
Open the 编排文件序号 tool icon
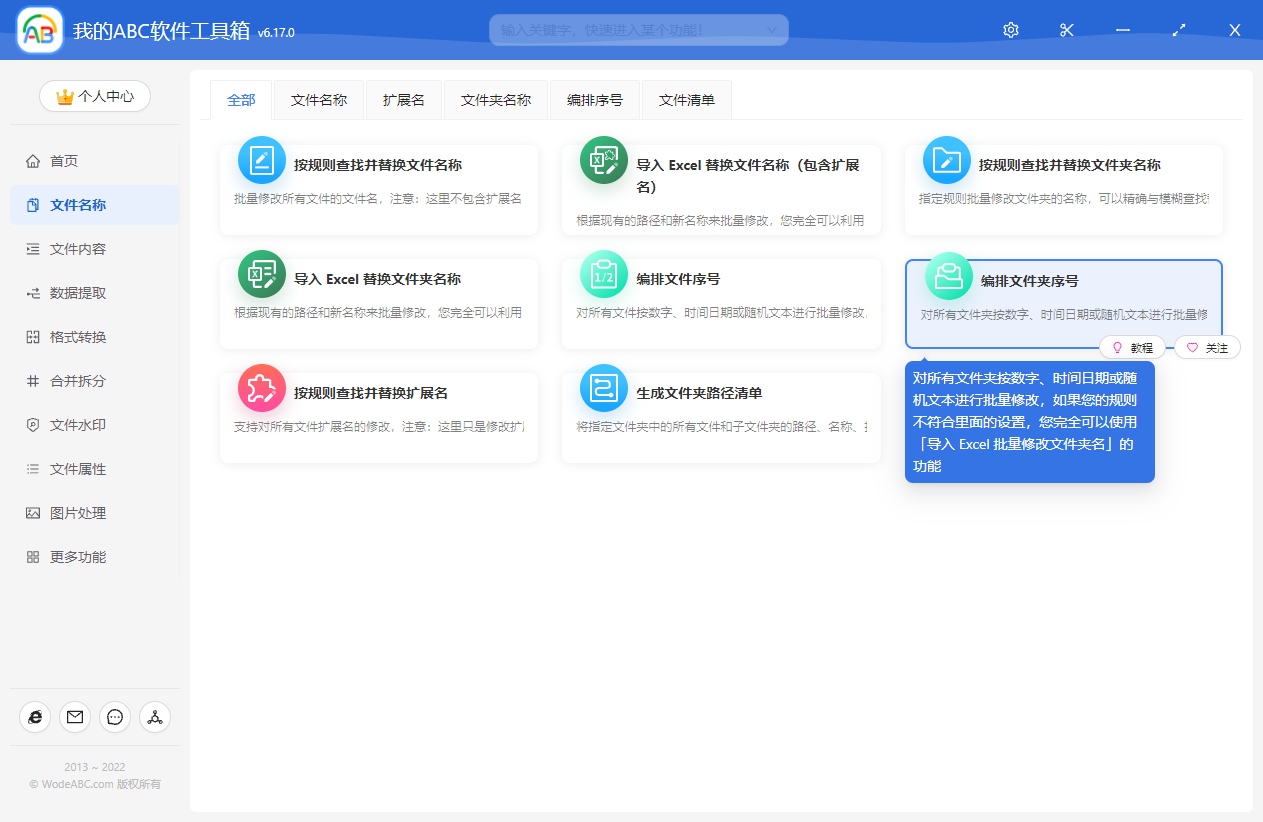click(x=603, y=272)
